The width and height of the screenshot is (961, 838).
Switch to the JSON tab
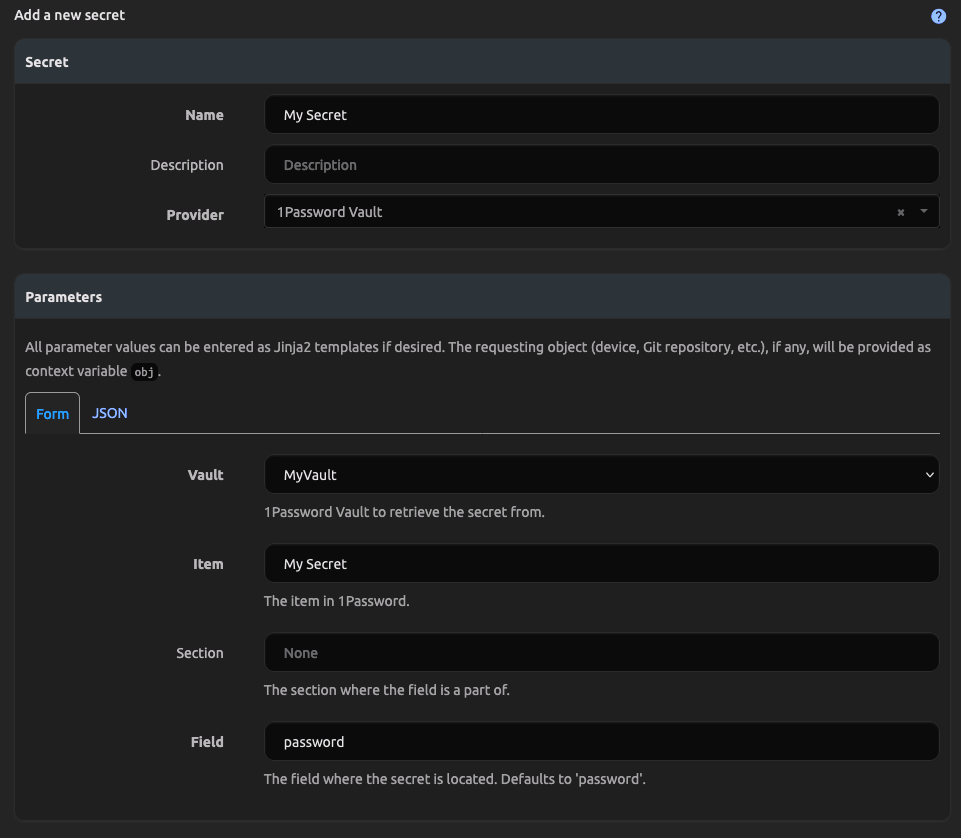pyautogui.click(x=109, y=412)
